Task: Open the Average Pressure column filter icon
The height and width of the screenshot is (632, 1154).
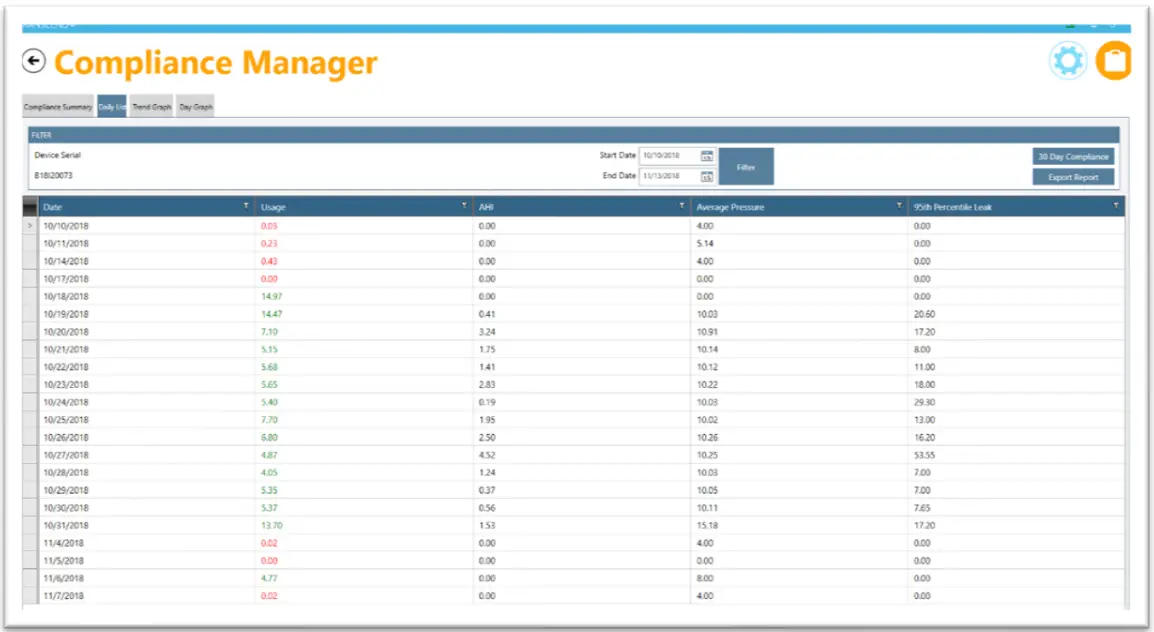Action: point(899,206)
